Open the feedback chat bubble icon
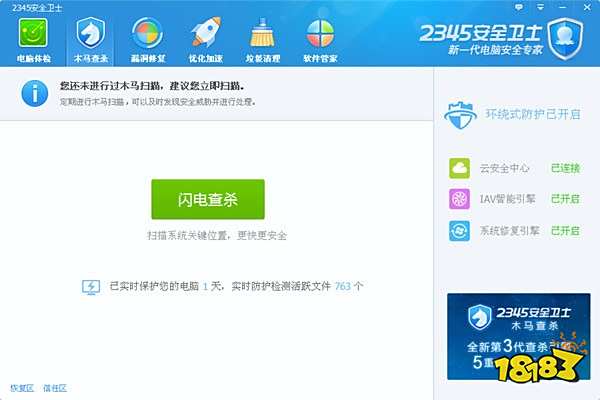 [519, 7]
